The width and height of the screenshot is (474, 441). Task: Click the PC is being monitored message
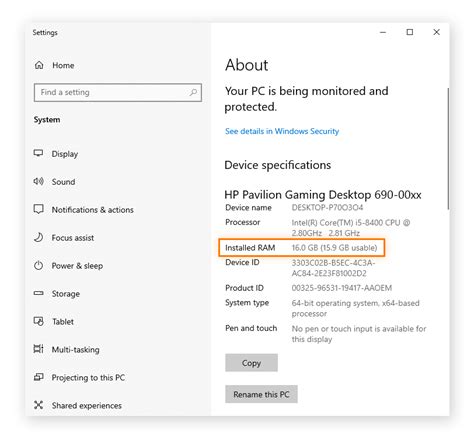306,99
